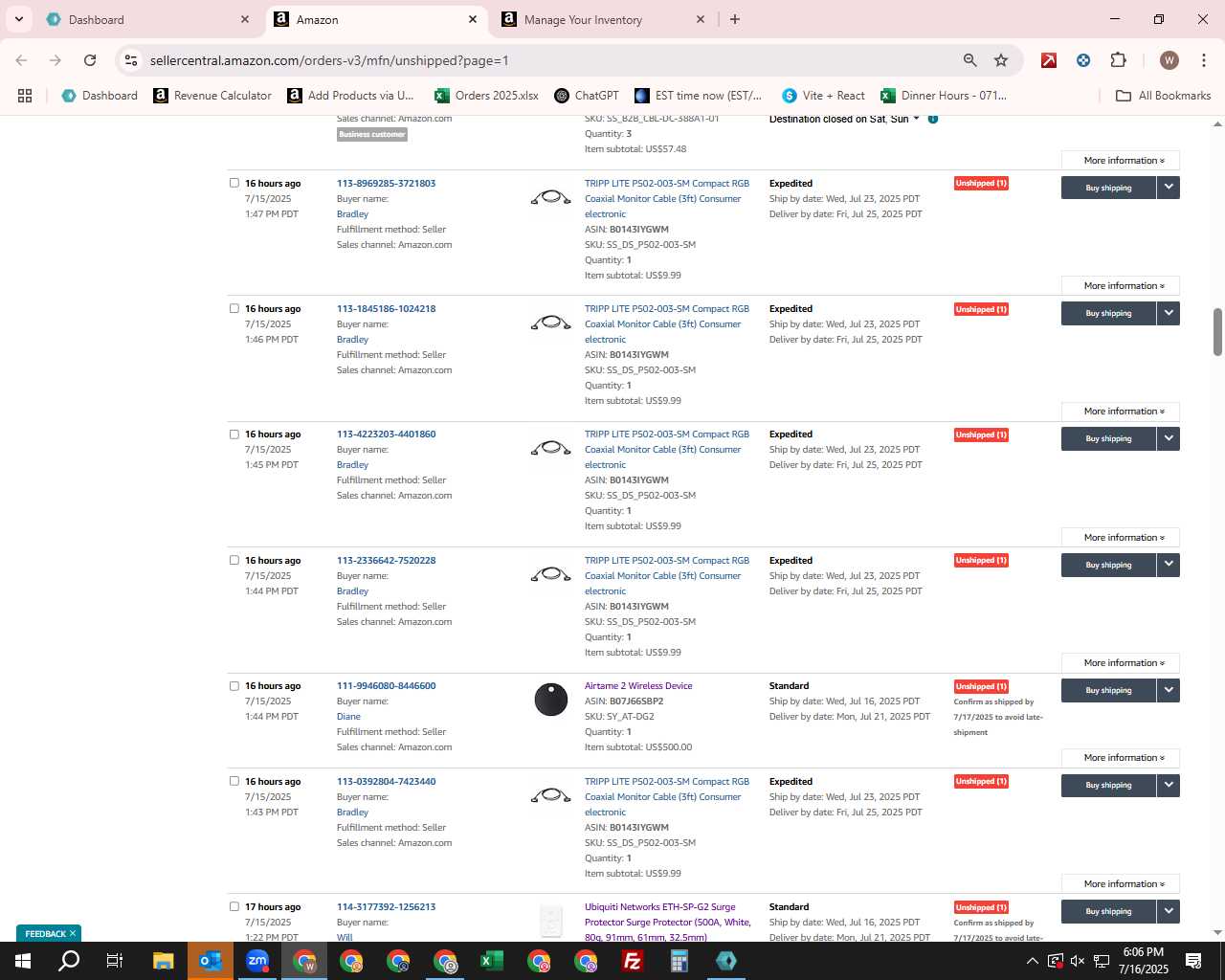Bookmark this page with the star icon
The image size is (1225, 980).
click(1001, 60)
